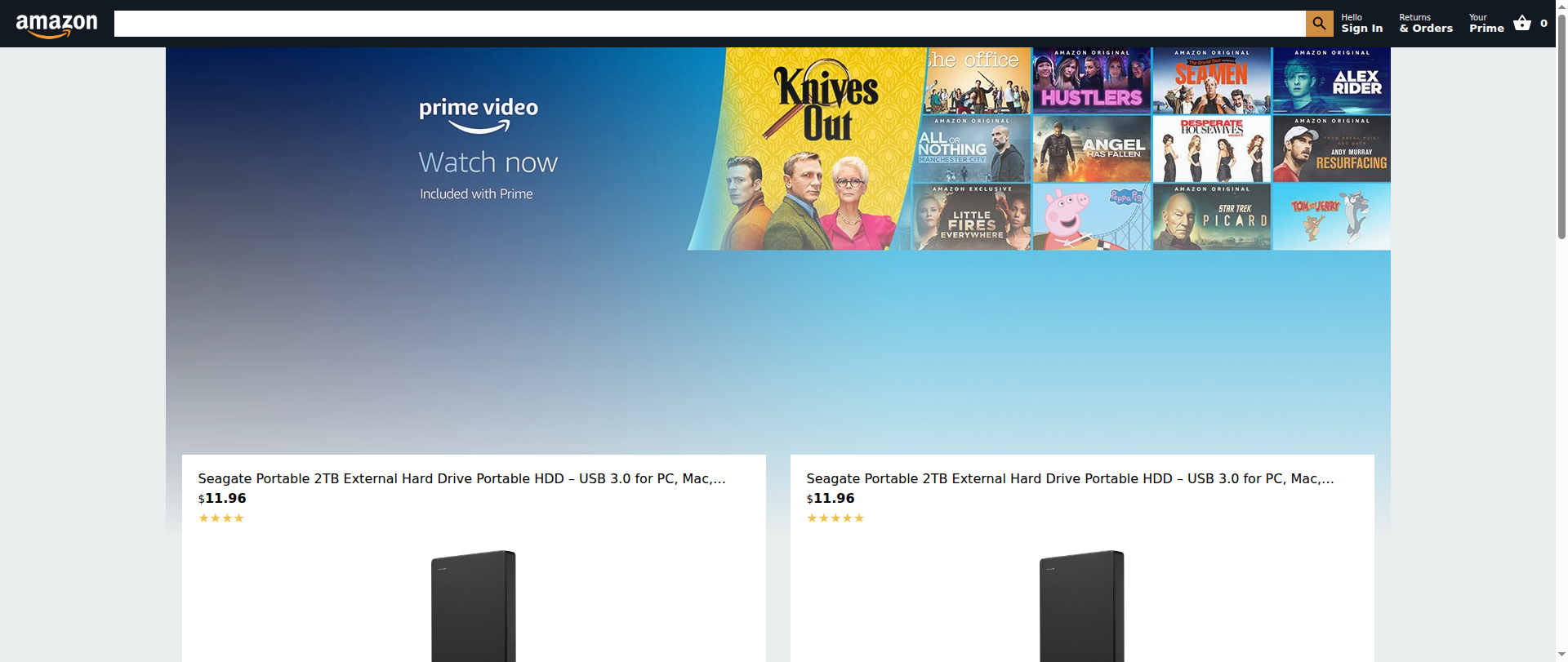Viewport: 1568px width, 662px height.
Task: Focus the Amazon search input field
Action: pyautogui.click(x=710, y=24)
